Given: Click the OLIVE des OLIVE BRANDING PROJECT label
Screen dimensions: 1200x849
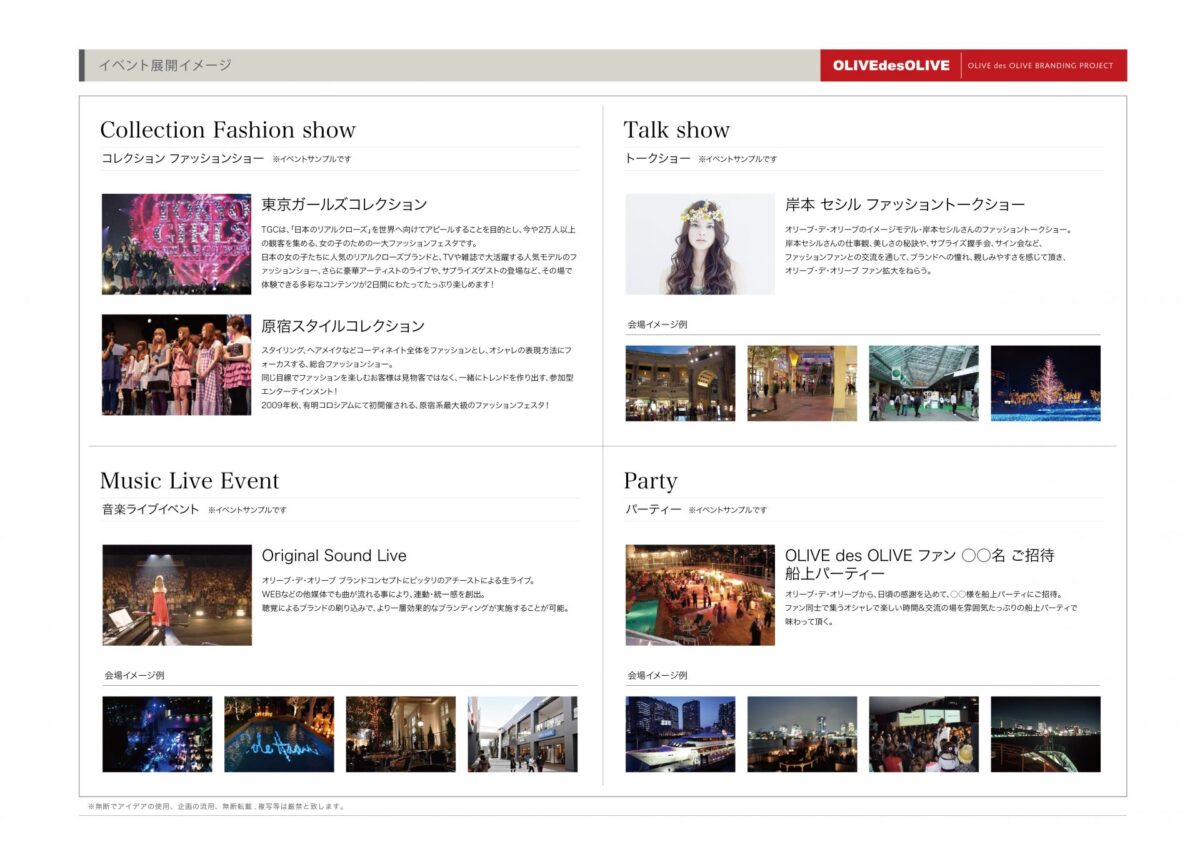Looking at the screenshot, I should point(1040,66).
